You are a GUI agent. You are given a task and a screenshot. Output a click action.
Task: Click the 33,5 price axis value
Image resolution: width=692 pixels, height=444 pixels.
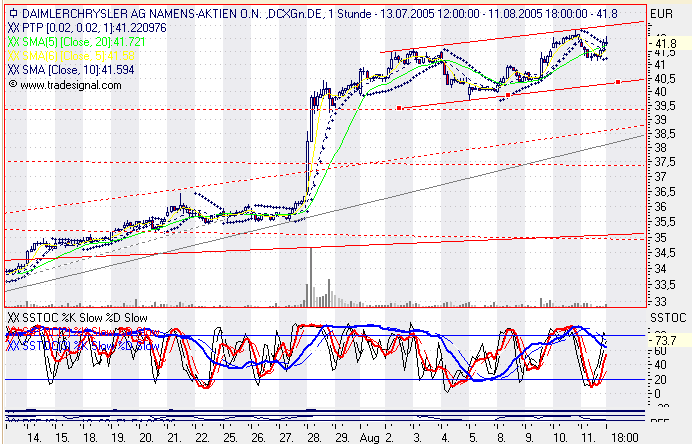tap(665, 285)
